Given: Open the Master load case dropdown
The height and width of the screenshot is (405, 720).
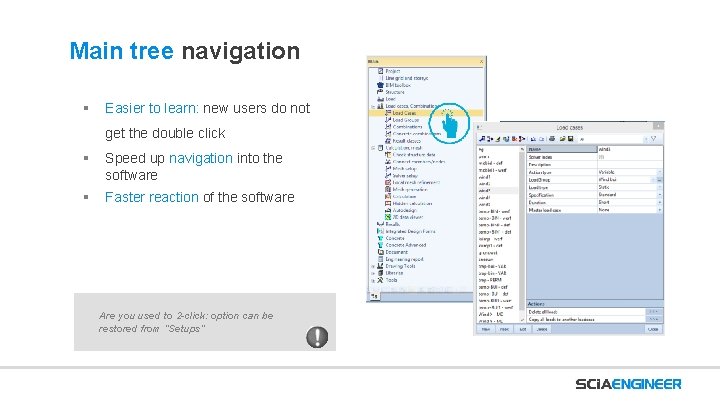Looking at the screenshot, I should 660,210.
